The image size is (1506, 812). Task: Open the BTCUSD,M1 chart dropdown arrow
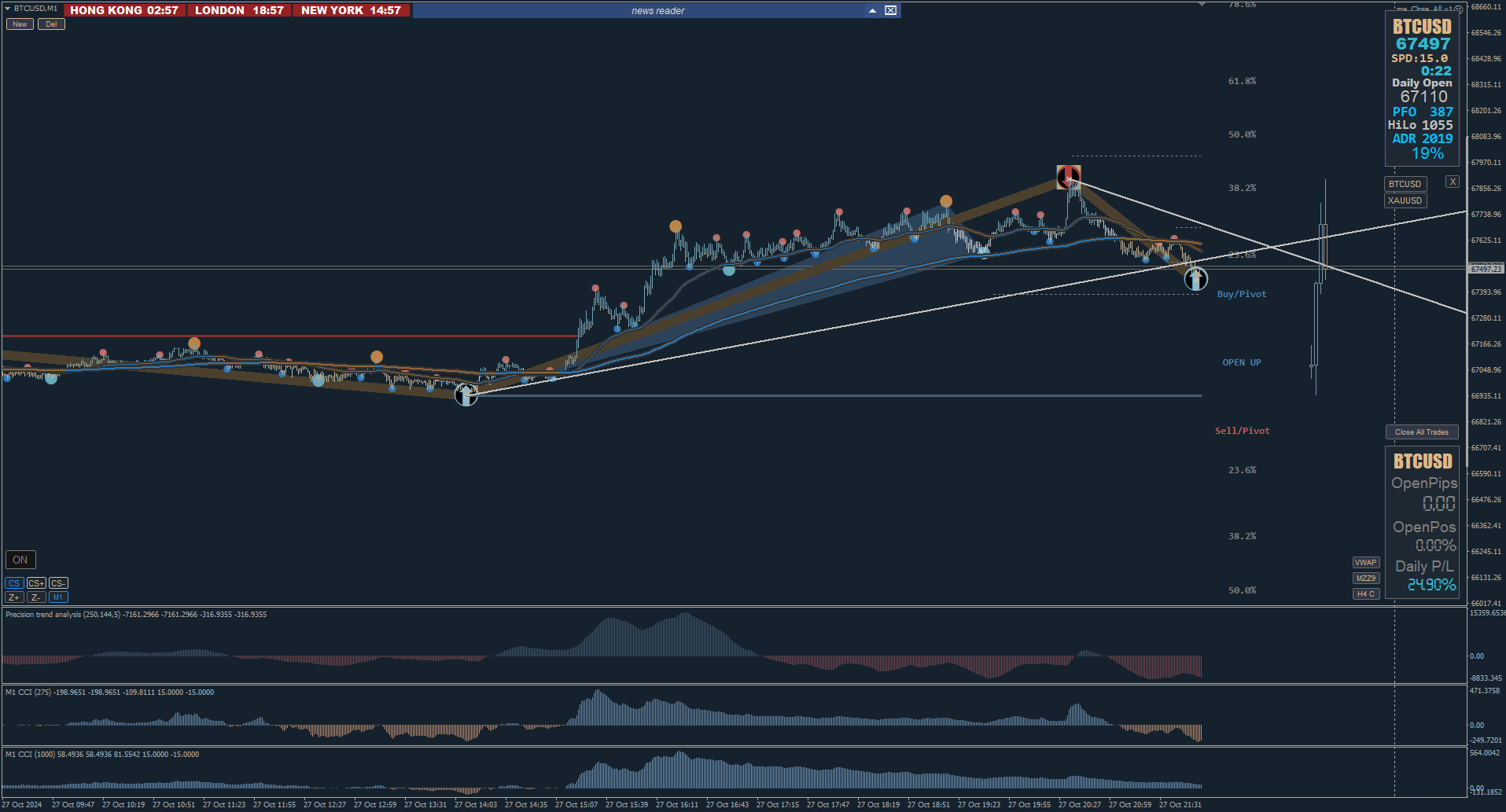7,8
